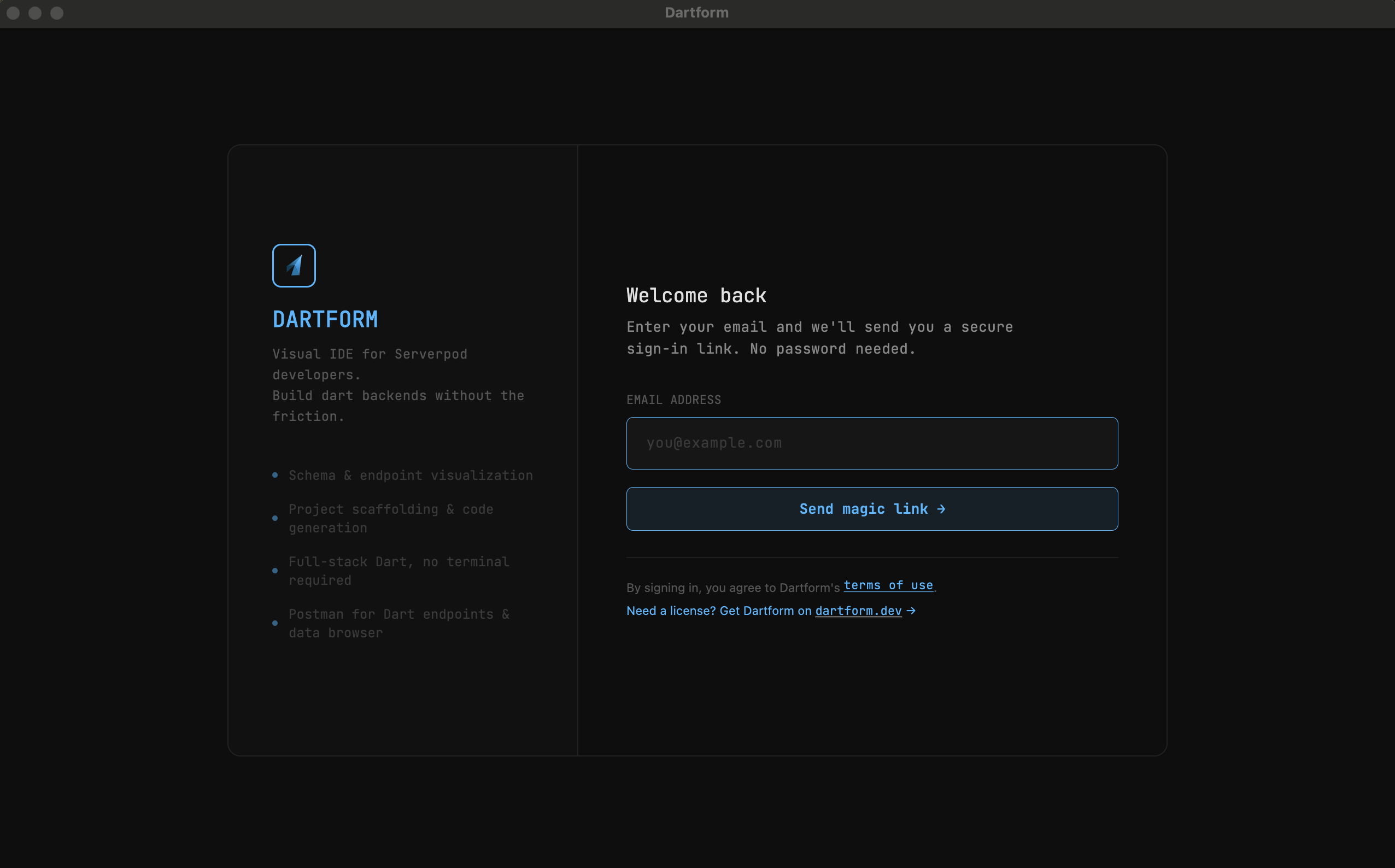Click the arrow icon inside the Send magic link button

941,509
